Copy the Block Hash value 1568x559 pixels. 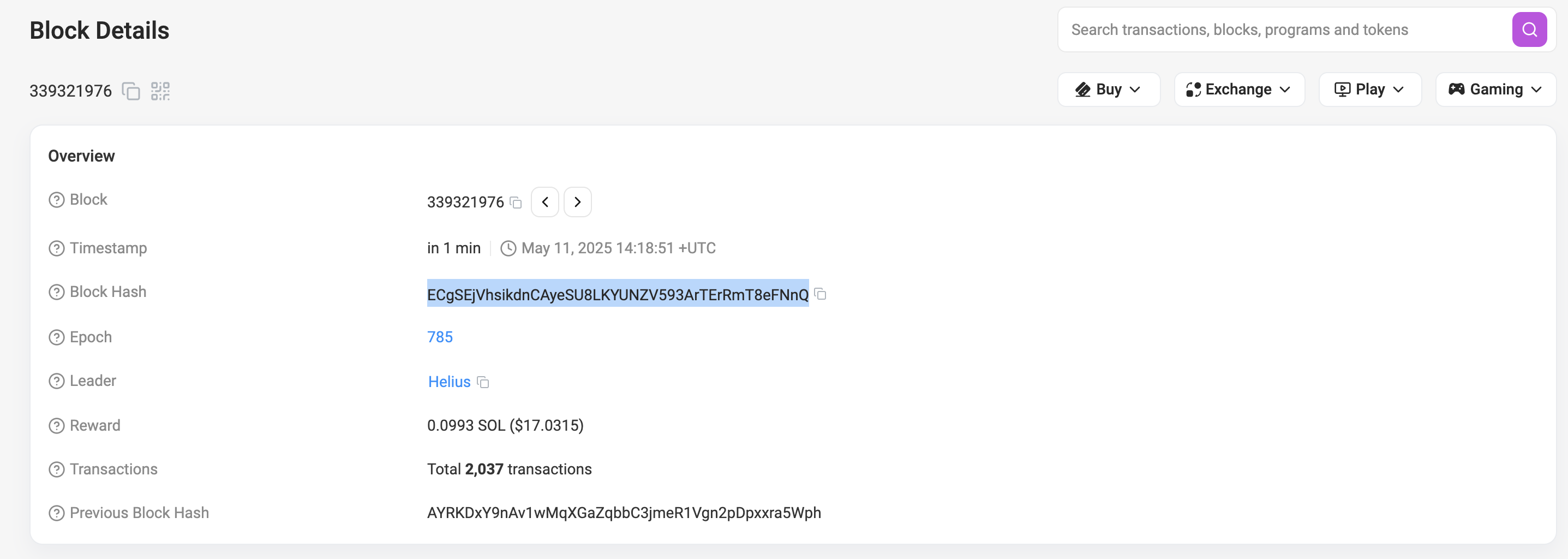[x=821, y=294]
